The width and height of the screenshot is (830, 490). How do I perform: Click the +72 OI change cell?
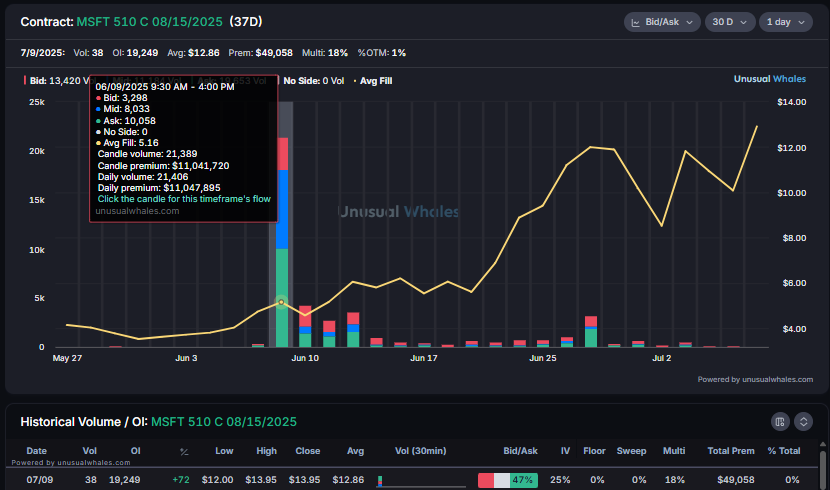click(x=181, y=480)
